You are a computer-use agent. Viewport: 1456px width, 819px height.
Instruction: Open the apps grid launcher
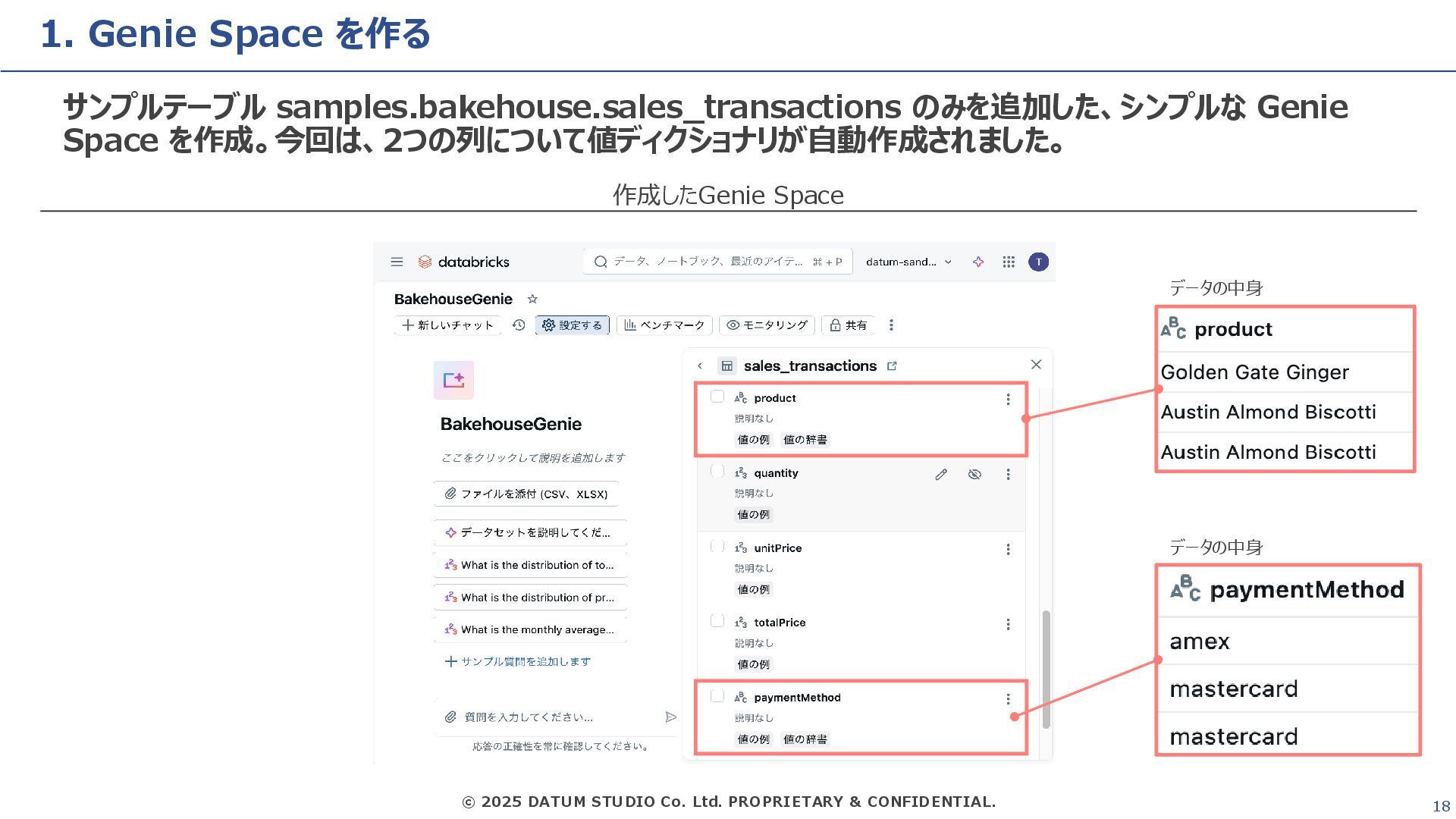click(x=1009, y=262)
